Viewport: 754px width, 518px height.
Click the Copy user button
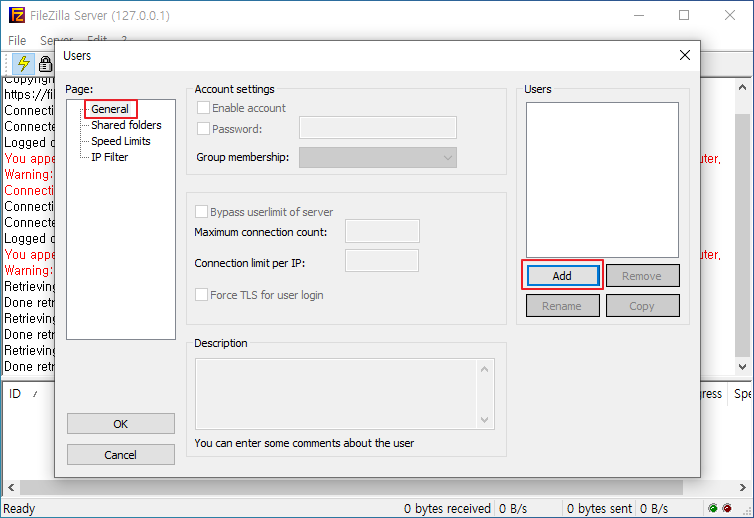642,306
